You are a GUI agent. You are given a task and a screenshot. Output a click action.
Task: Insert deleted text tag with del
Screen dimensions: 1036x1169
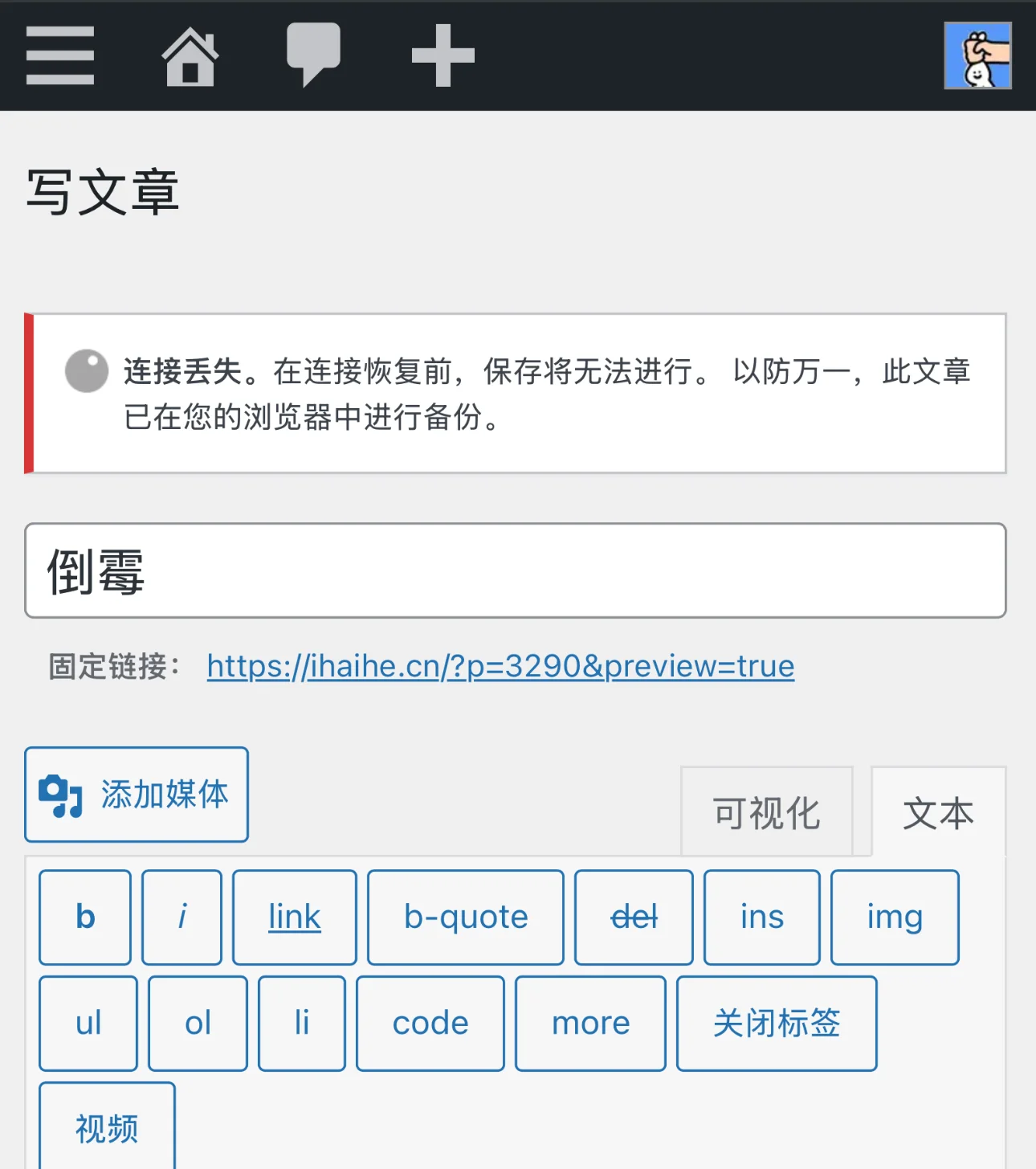(x=634, y=917)
